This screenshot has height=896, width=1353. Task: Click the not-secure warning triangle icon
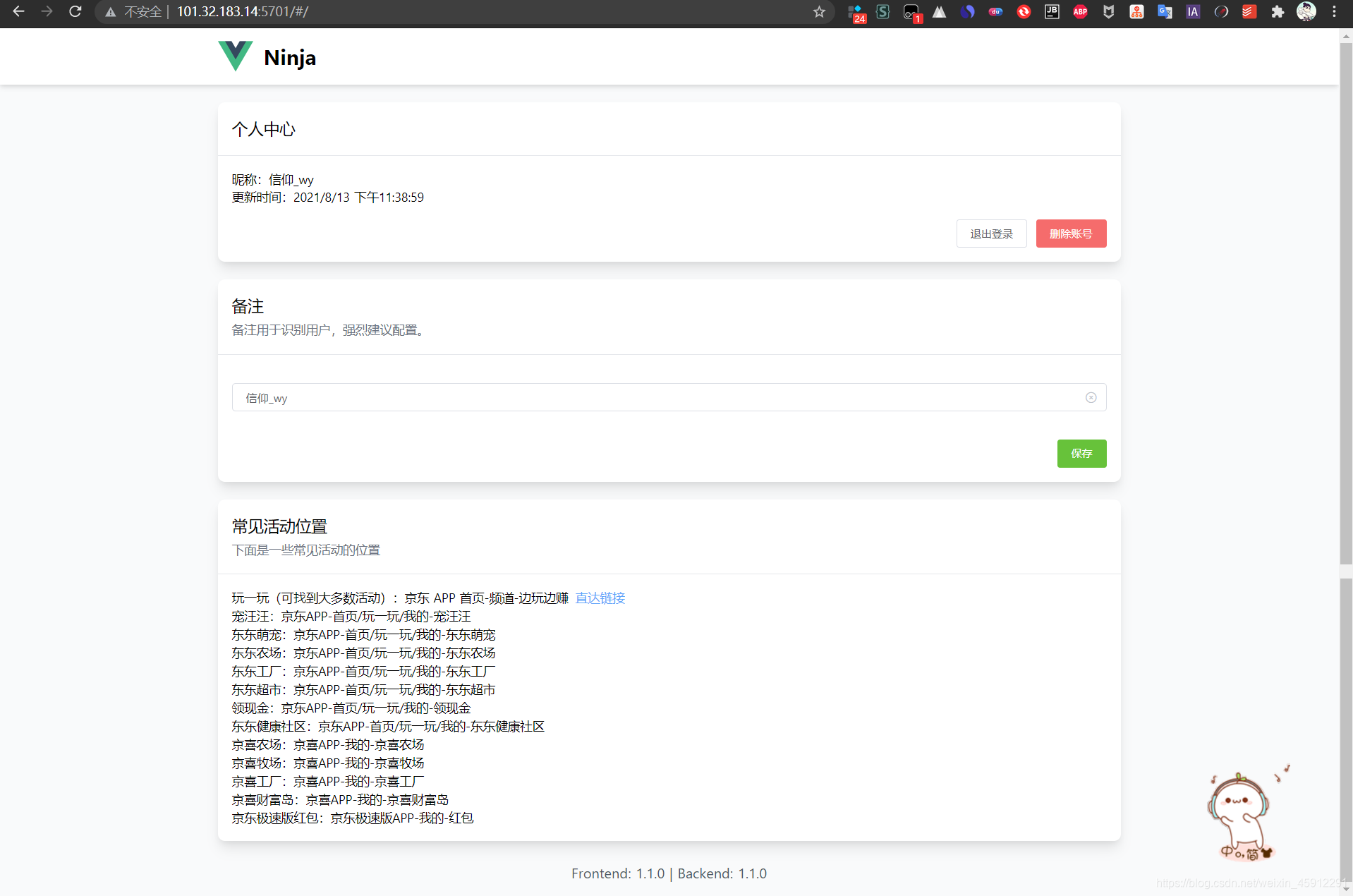coord(111,12)
